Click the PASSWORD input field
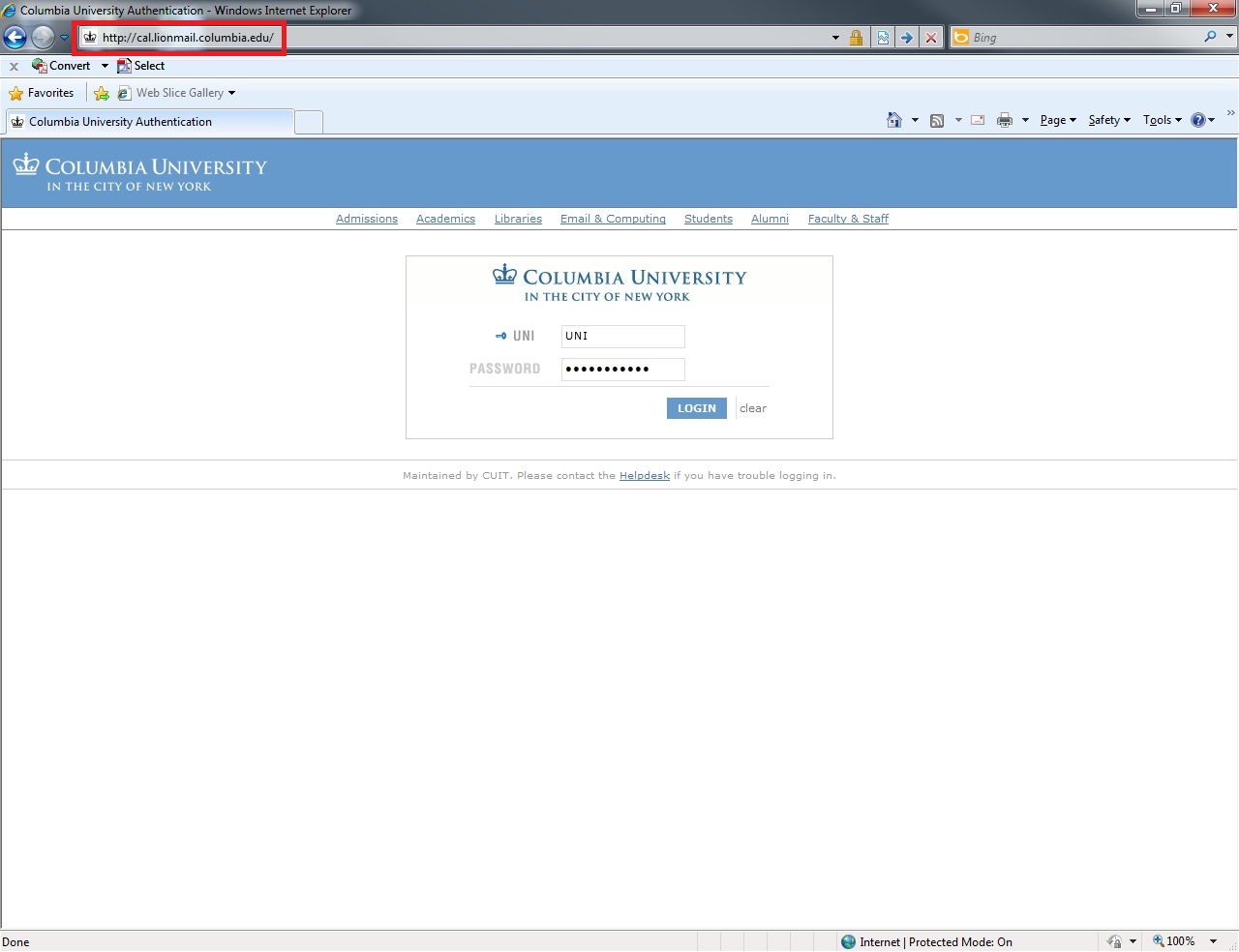Viewport: 1239px width, 952px height. tap(623, 369)
